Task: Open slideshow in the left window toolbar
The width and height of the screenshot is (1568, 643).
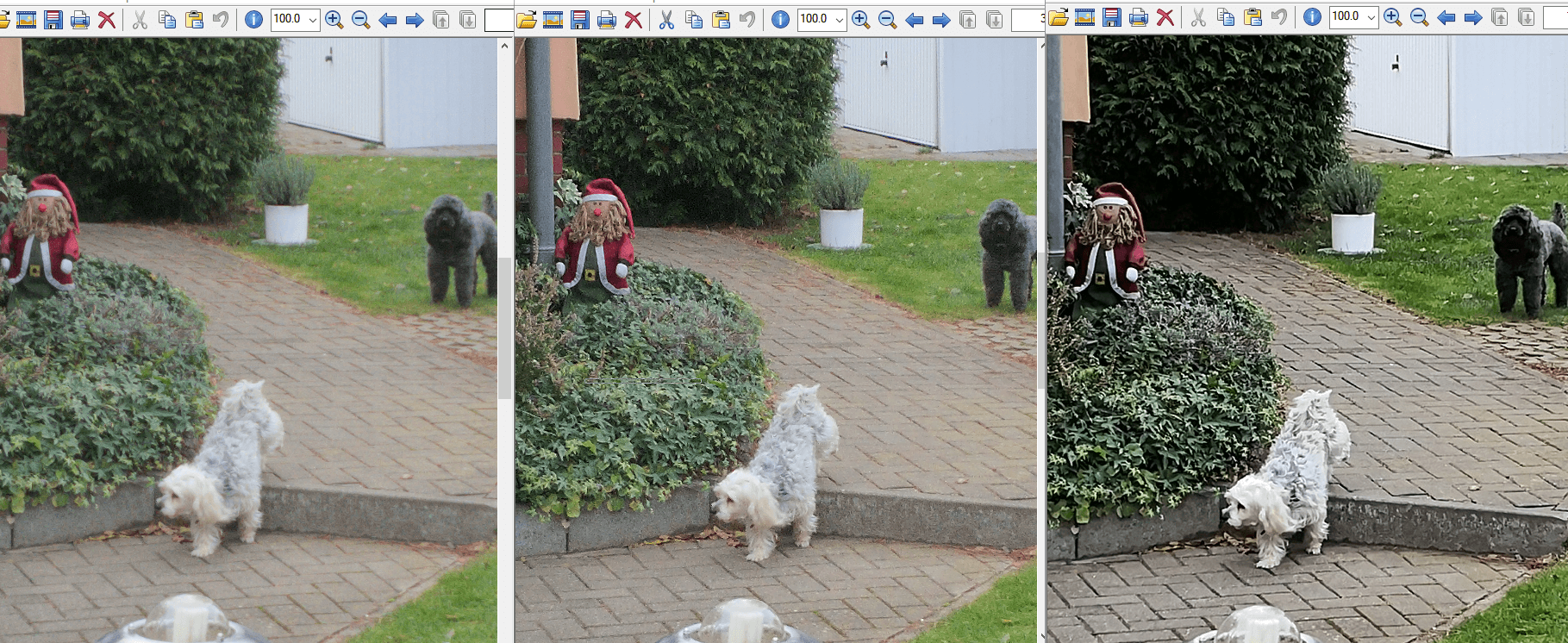Action: click(27, 19)
